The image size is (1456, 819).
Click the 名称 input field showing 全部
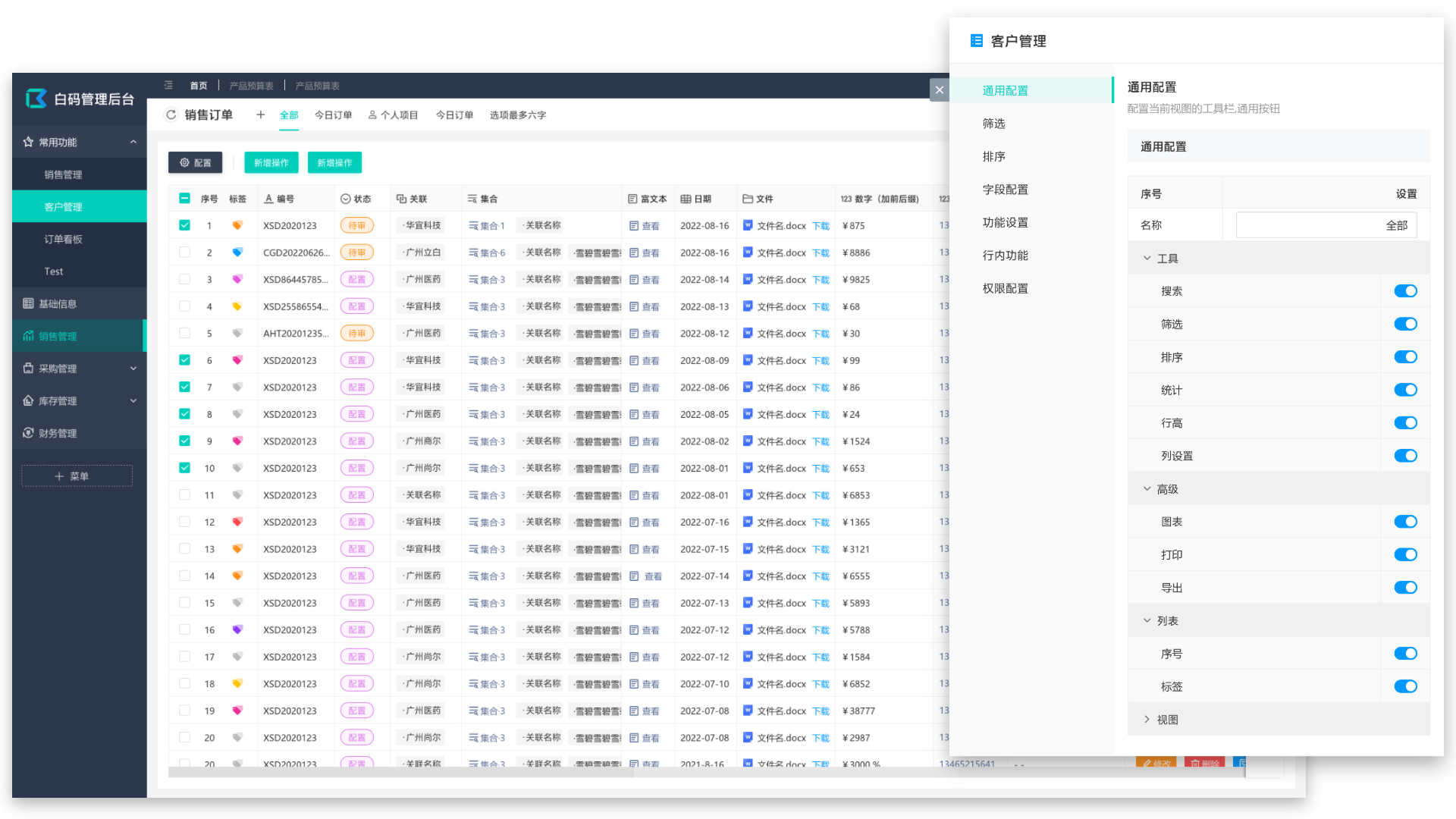[x=1326, y=225]
